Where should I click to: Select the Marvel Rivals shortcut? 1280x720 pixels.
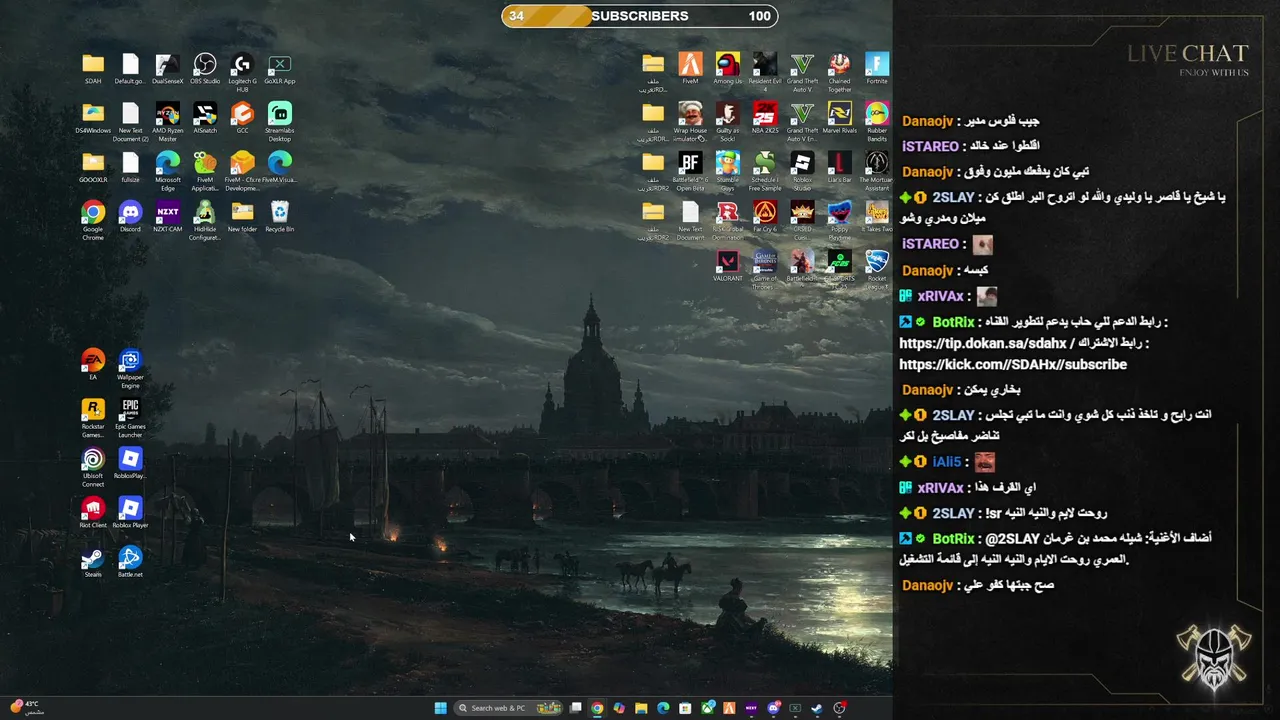[x=840, y=118]
